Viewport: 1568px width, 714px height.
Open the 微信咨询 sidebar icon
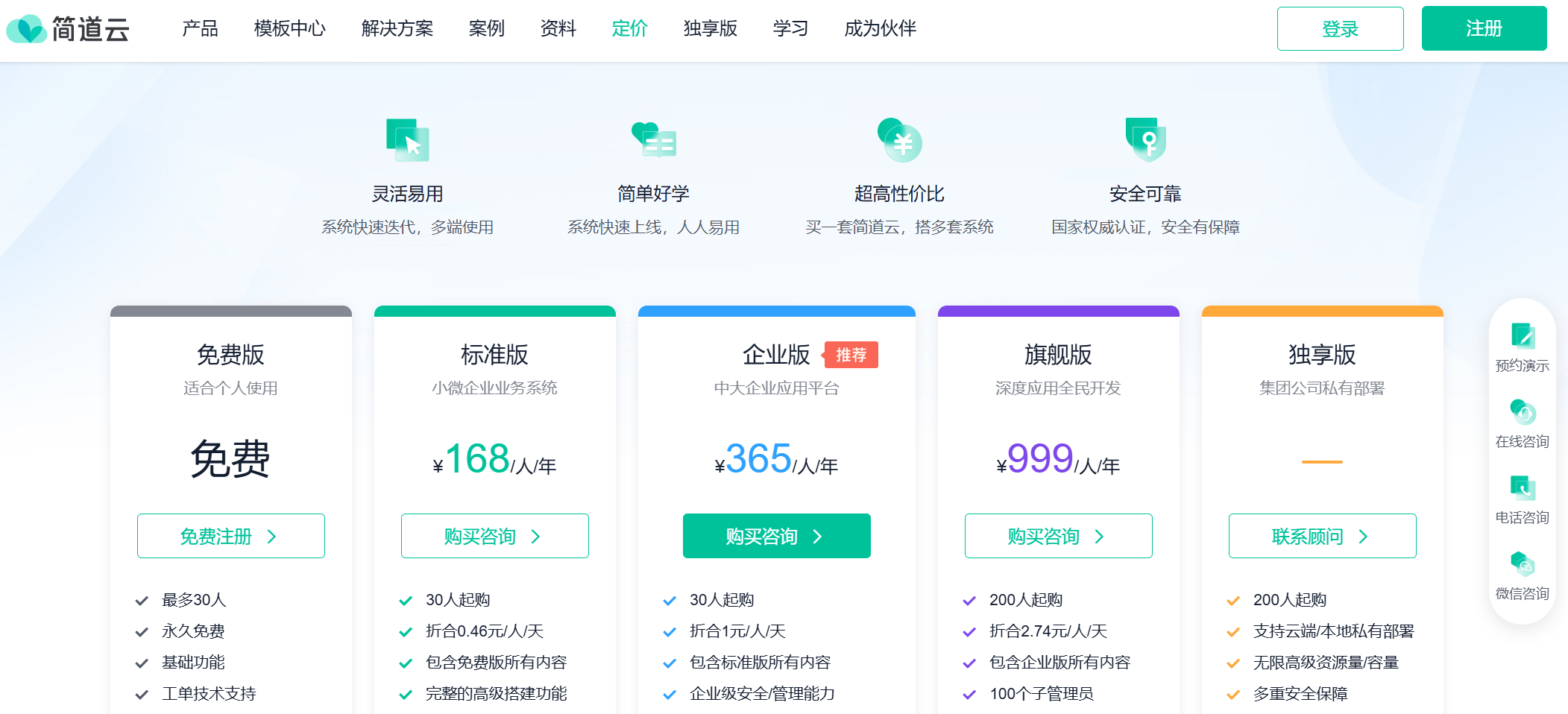[1522, 564]
